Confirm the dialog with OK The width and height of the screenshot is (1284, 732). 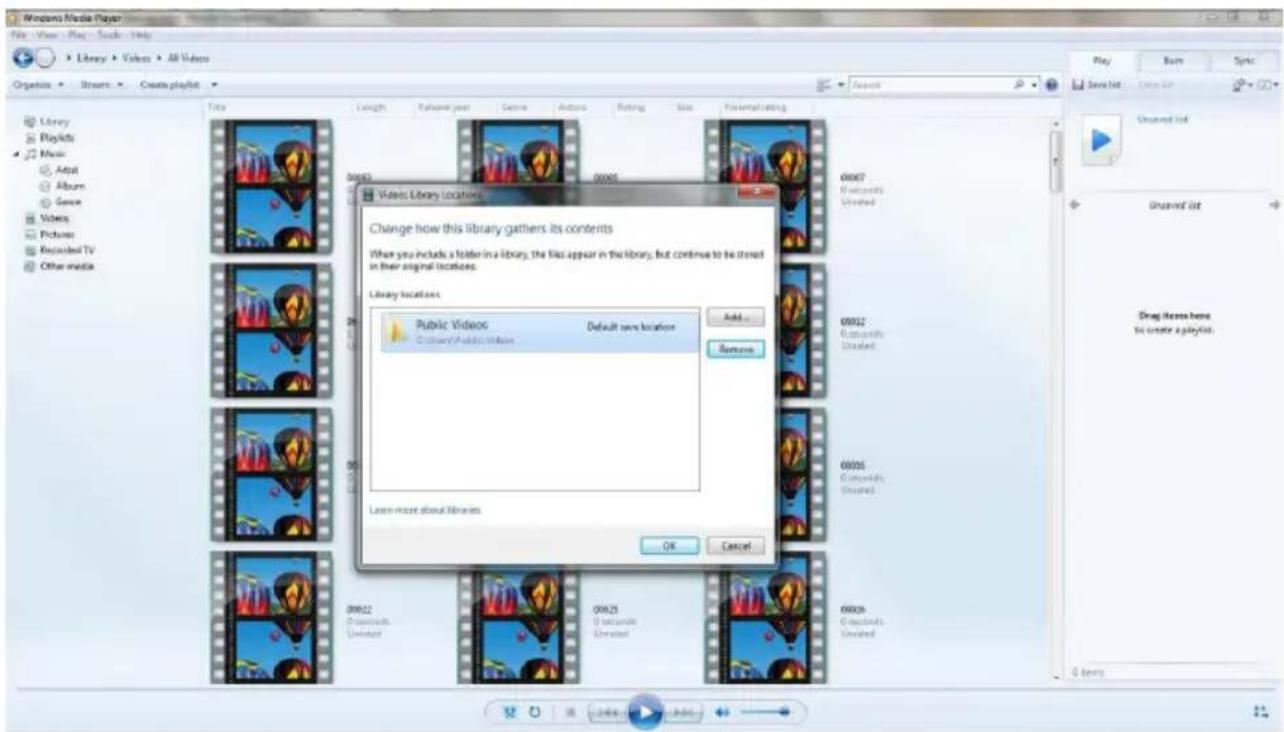(670, 546)
